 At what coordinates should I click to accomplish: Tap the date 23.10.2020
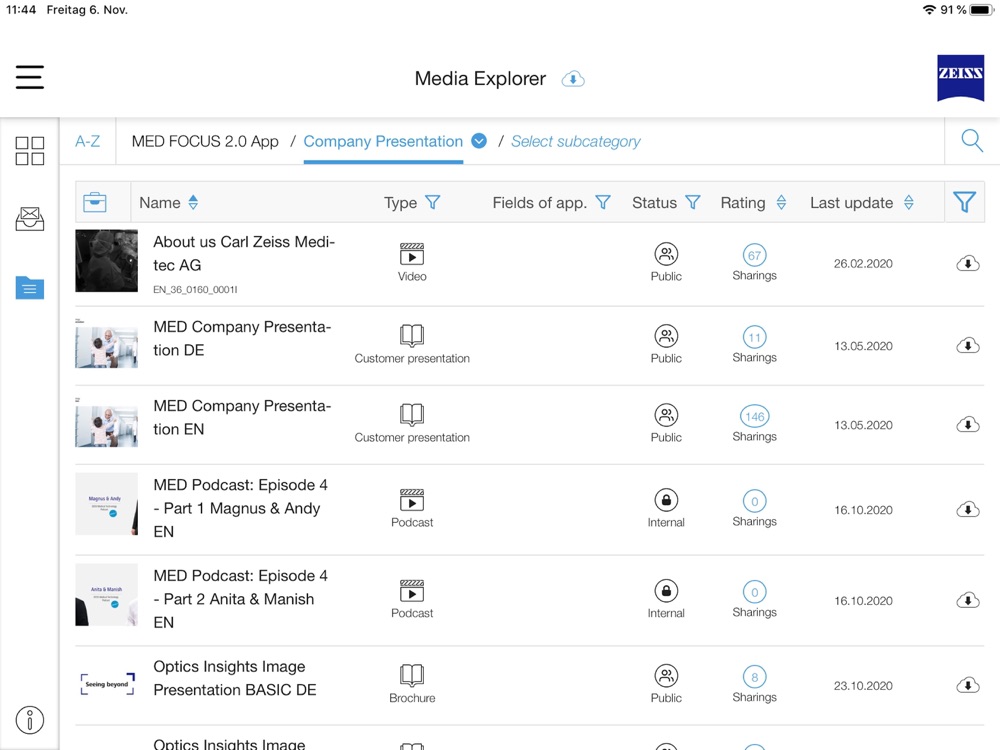863,686
